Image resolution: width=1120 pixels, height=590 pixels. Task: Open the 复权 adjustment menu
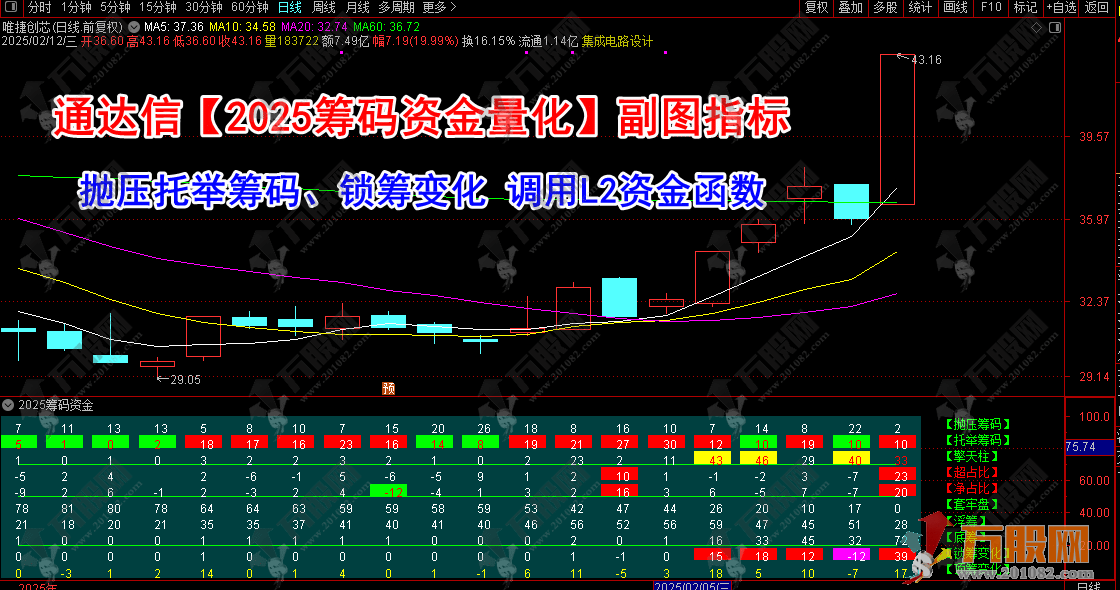pos(816,7)
